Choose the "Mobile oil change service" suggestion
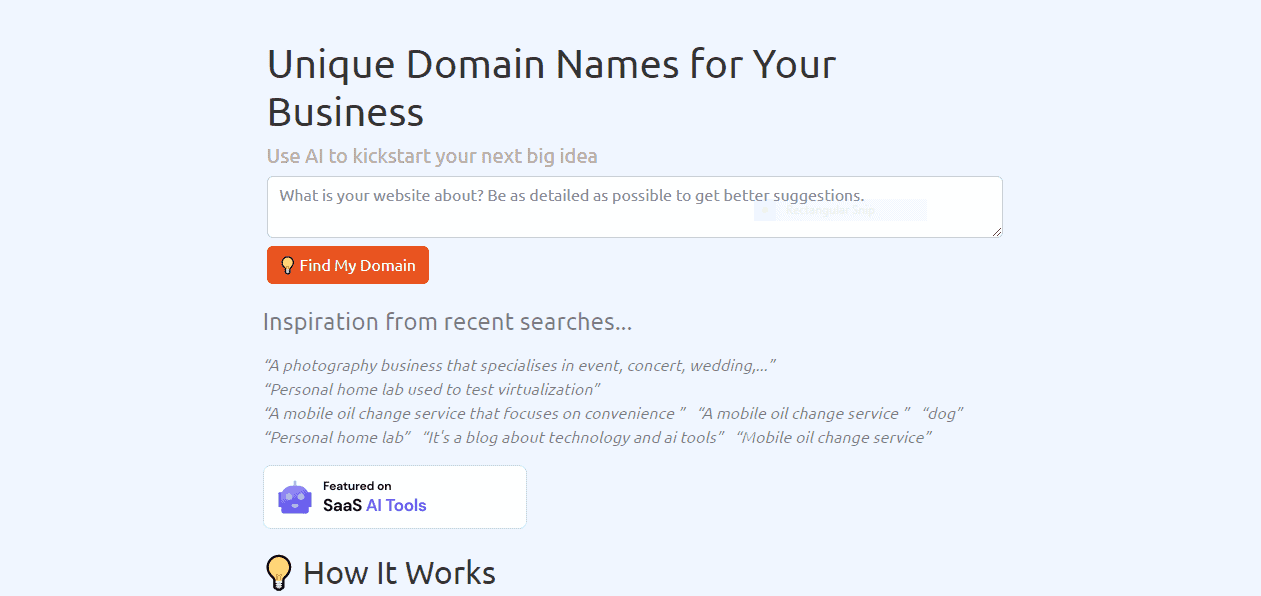Image resolution: width=1261 pixels, height=596 pixels. tap(834, 437)
